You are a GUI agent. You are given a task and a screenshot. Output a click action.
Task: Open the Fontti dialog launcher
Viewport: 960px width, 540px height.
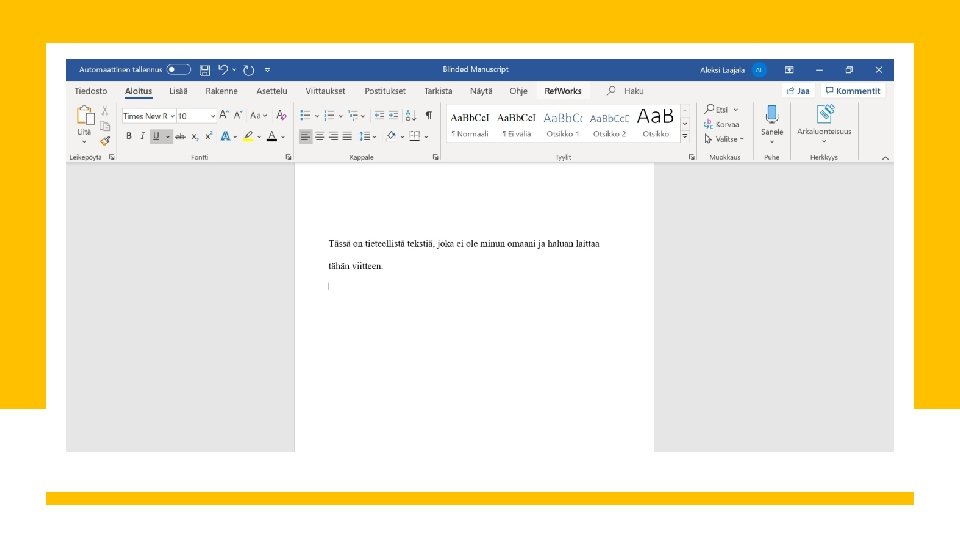pos(288,157)
